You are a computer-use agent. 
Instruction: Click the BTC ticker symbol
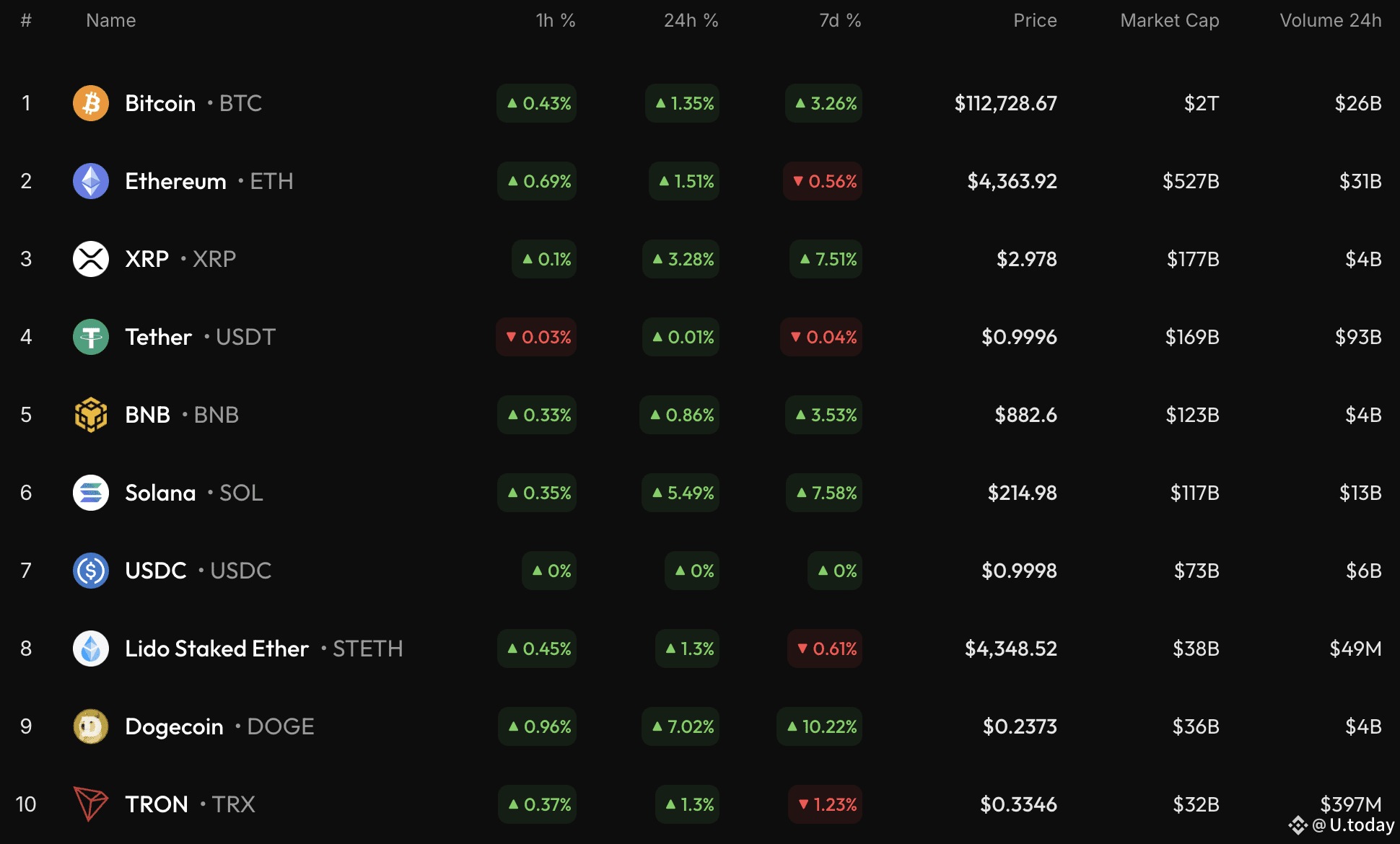click(240, 103)
